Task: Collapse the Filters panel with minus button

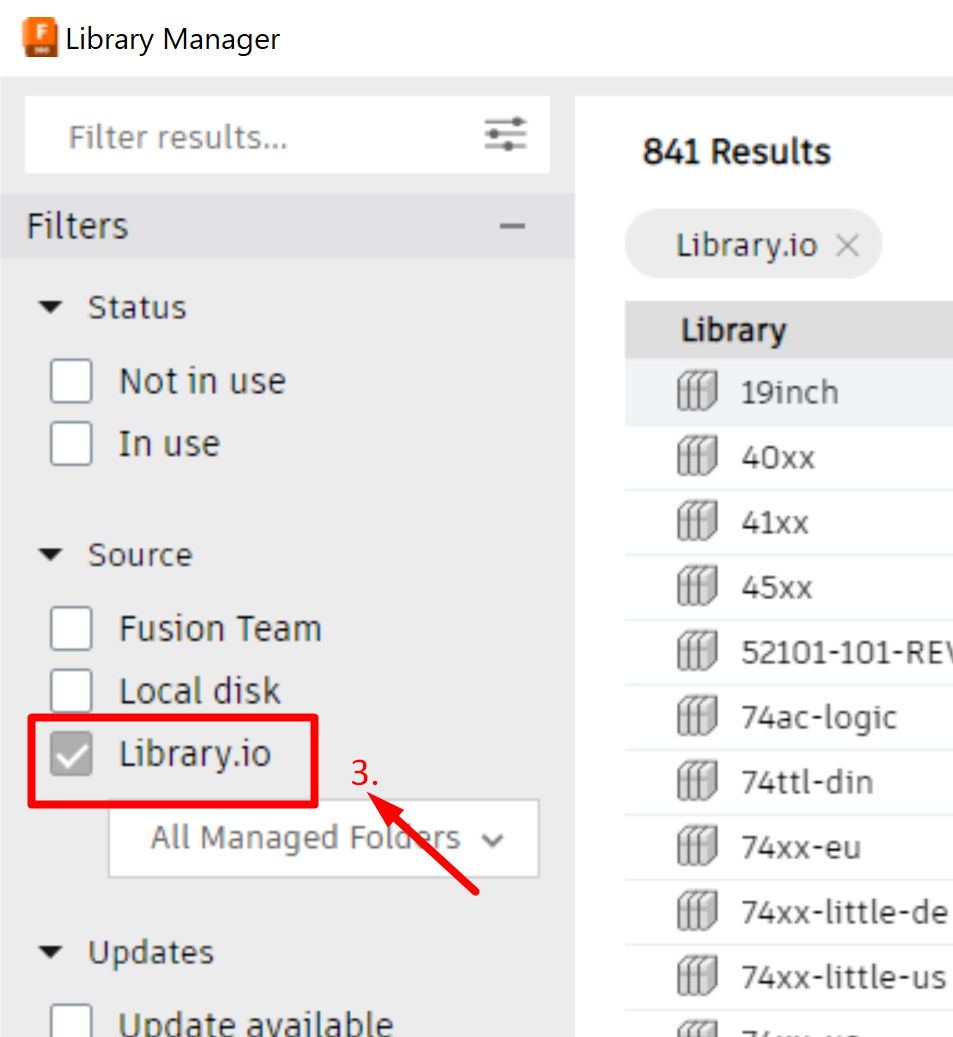Action: [x=512, y=226]
